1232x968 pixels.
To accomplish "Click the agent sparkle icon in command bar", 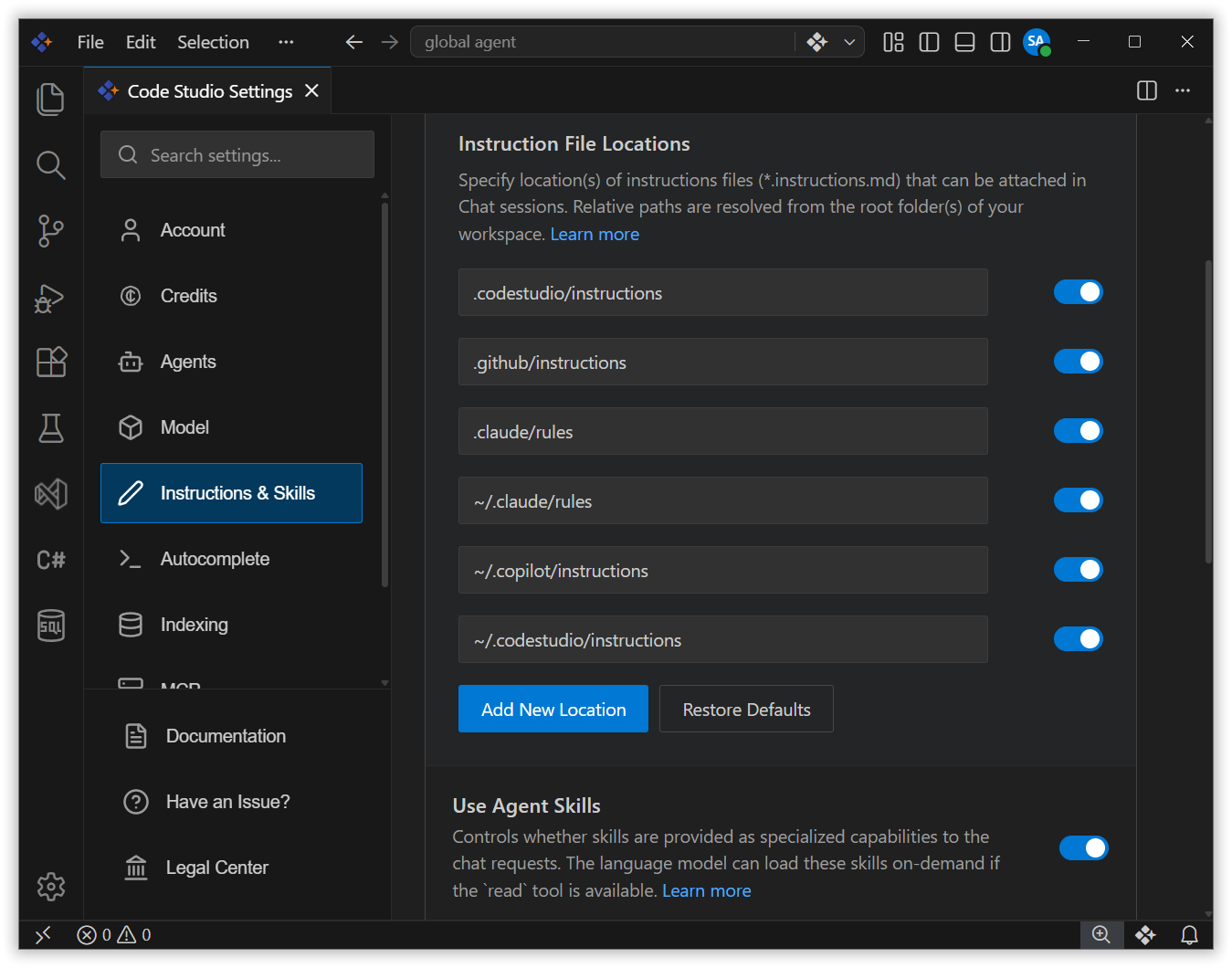I will coord(816,42).
